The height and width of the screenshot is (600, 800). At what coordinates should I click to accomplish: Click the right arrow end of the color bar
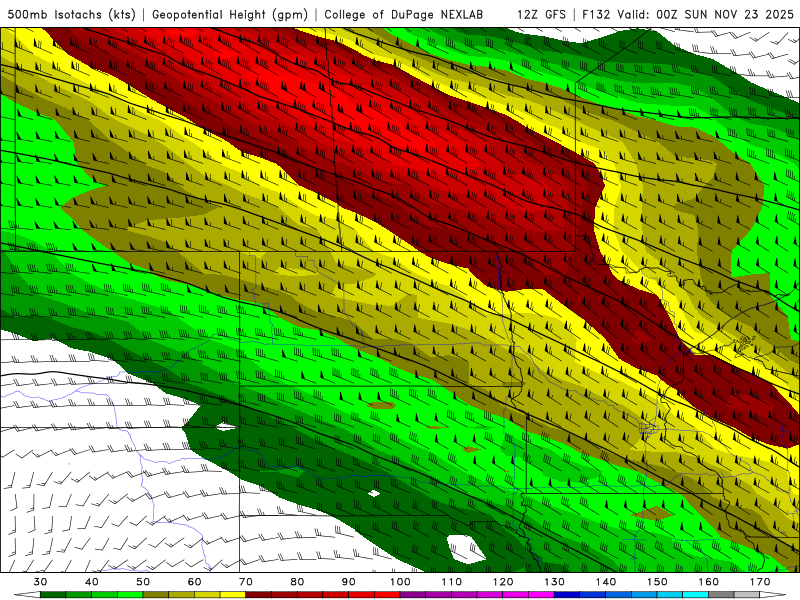[x=774, y=595]
